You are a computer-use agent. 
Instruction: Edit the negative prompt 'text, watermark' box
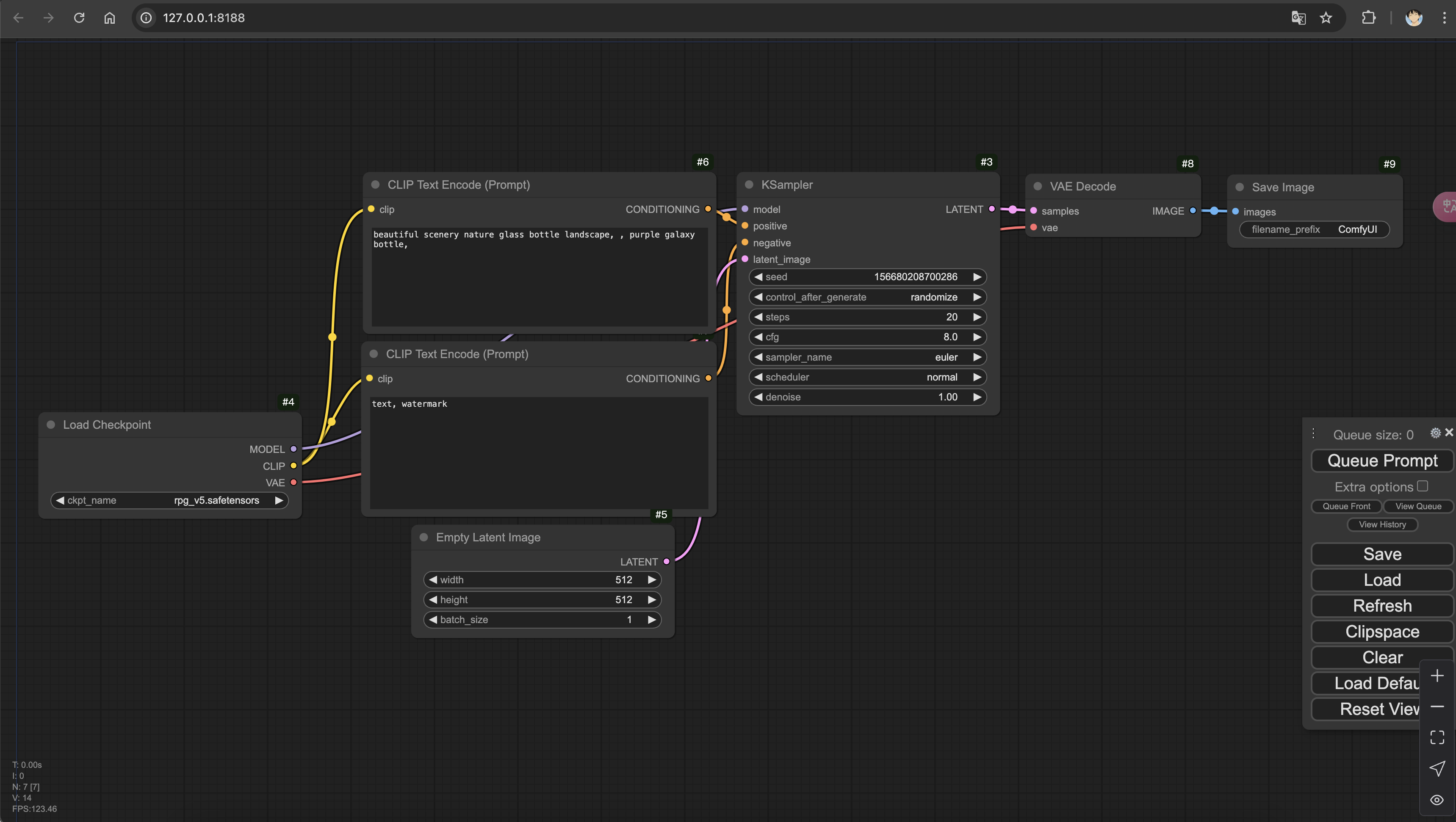coord(539,452)
